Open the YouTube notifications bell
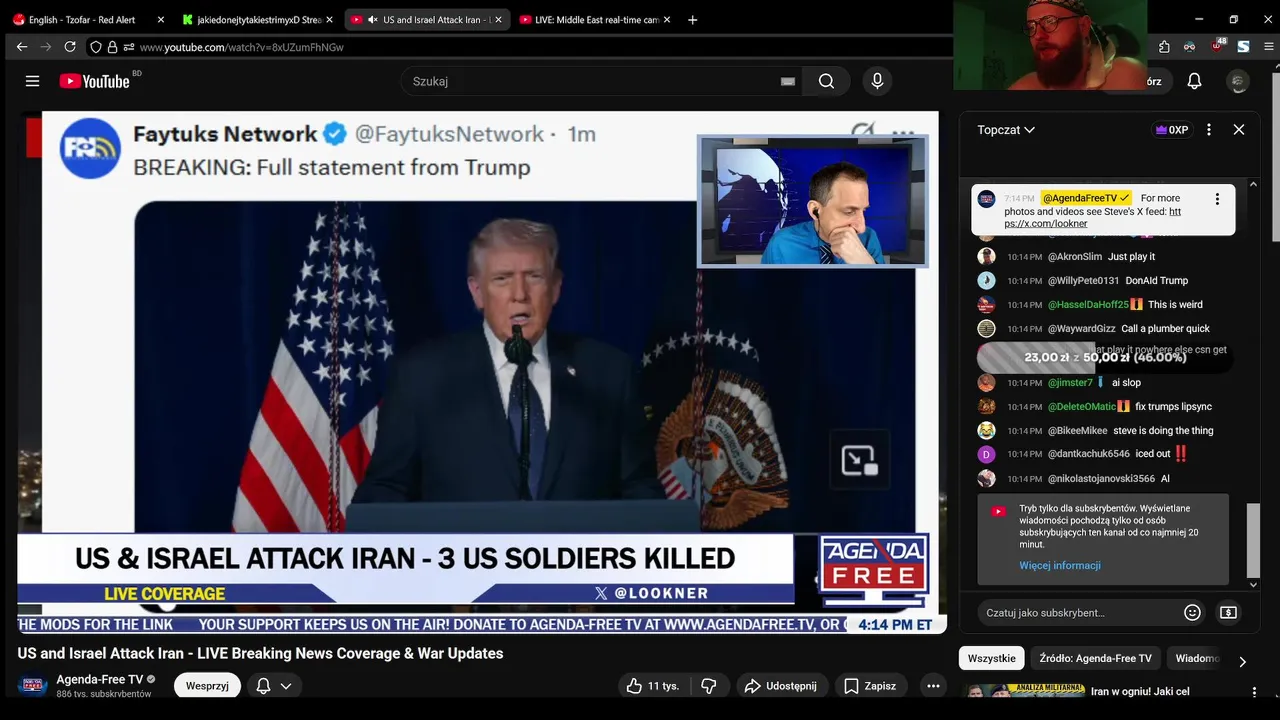The image size is (1280, 720). pyautogui.click(x=1194, y=81)
